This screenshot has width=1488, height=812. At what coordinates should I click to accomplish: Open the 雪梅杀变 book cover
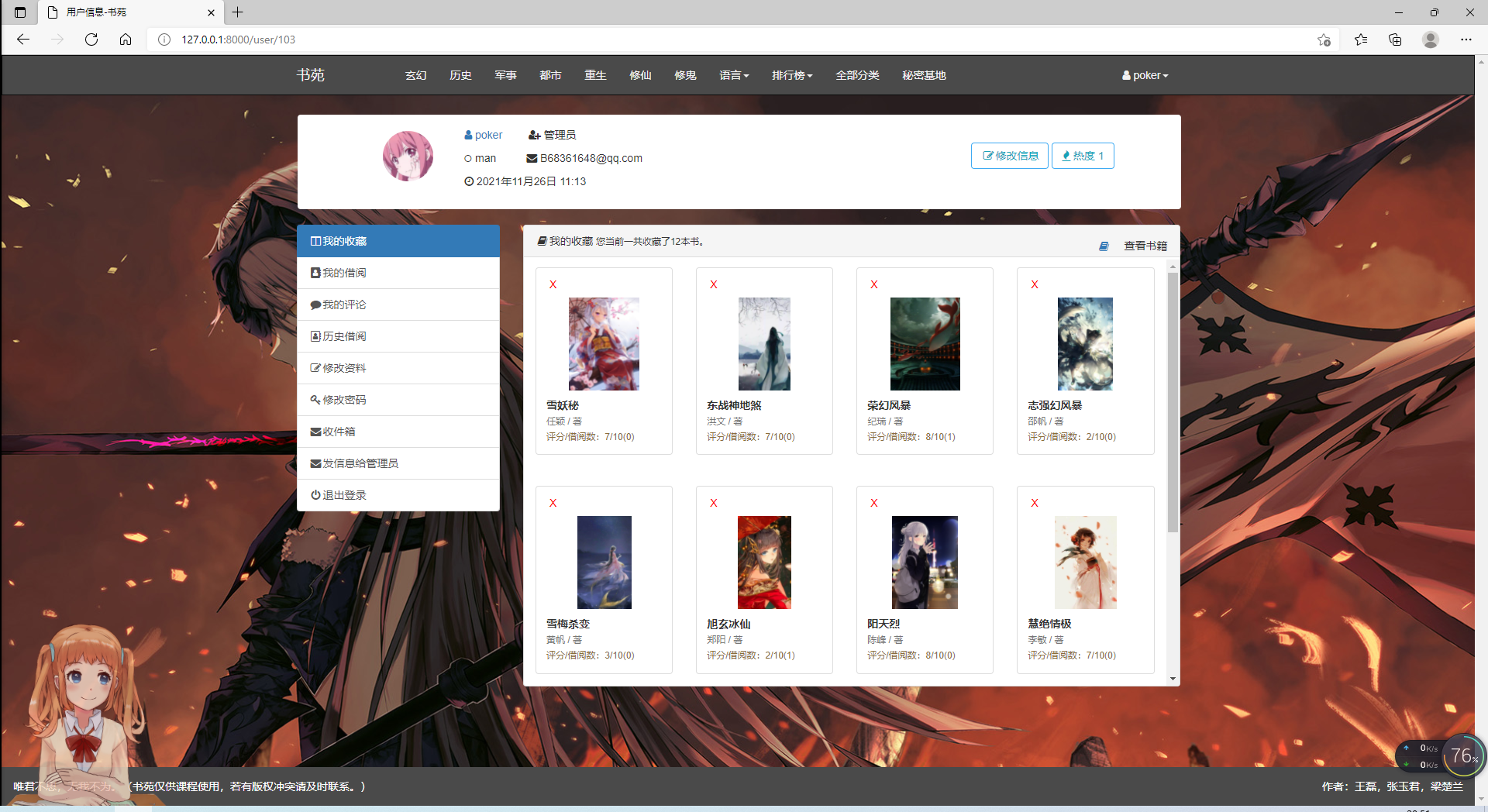(604, 563)
